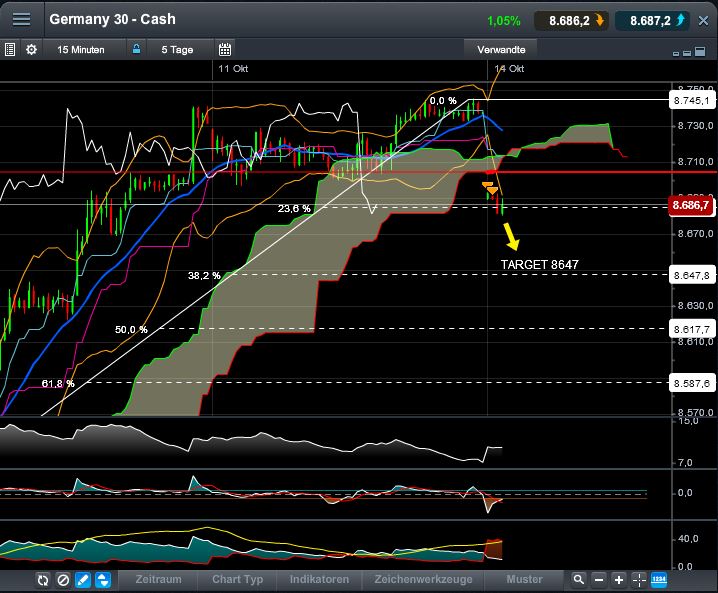Click the orange triangle order markers
Image resolution: width=718 pixels, height=593 pixels.
point(490,187)
